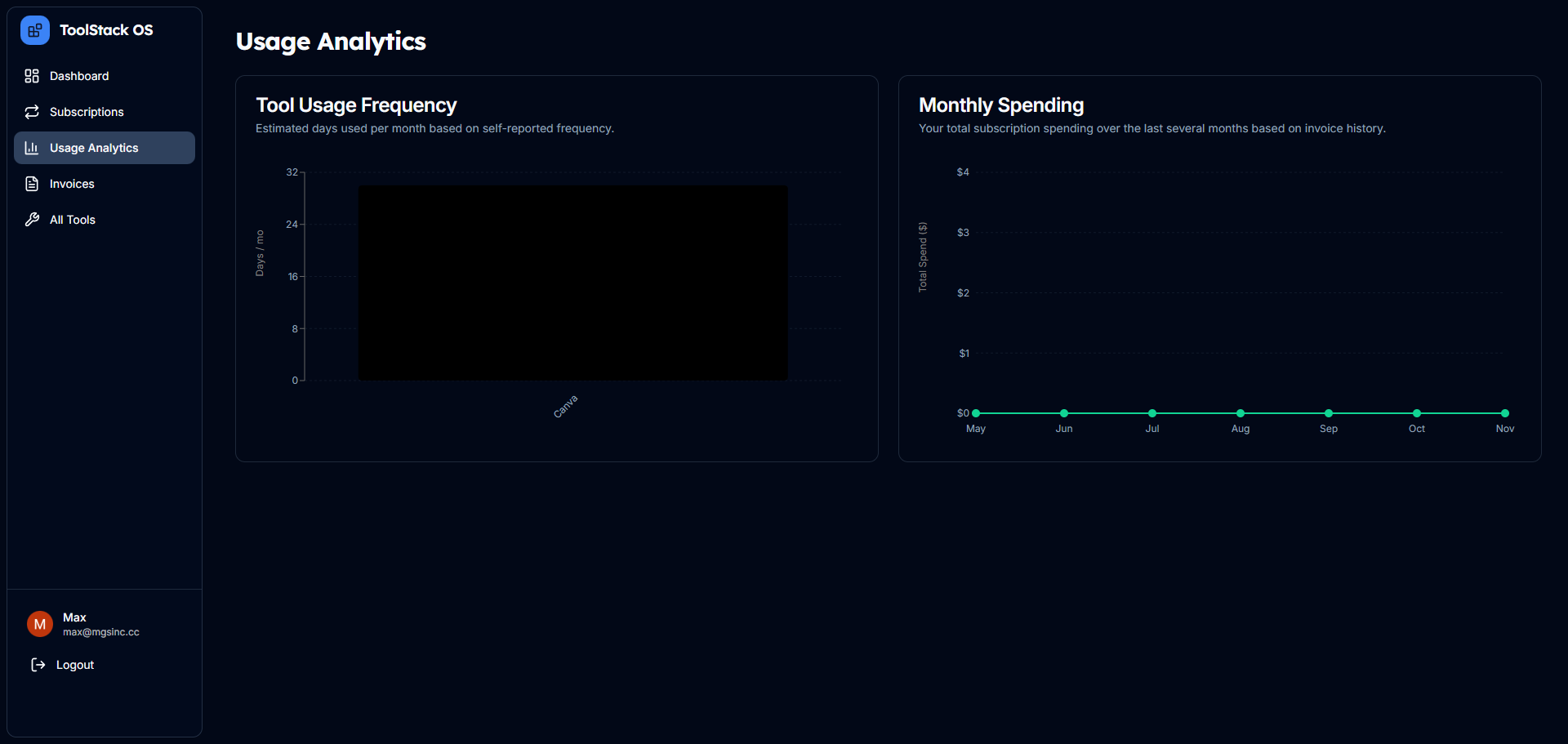Click the logout arrow icon
1568x744 pixels.
38,665
